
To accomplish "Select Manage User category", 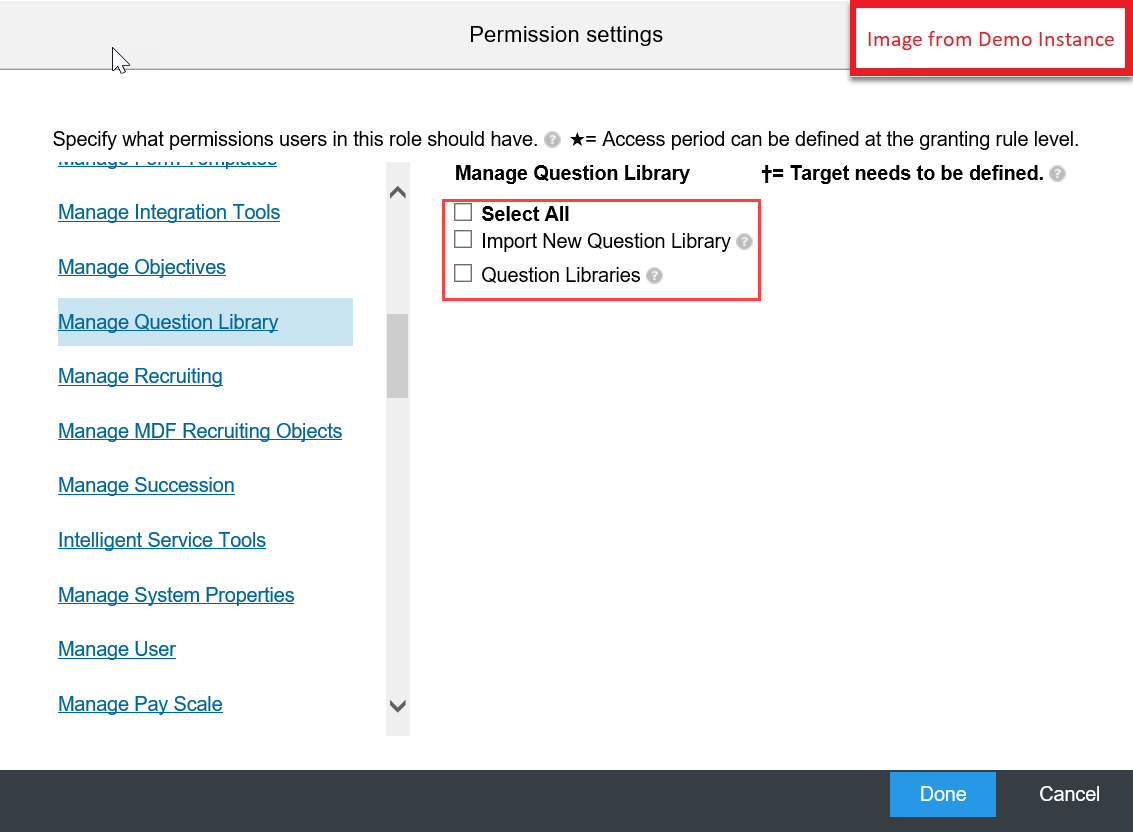I will [117, 650].
